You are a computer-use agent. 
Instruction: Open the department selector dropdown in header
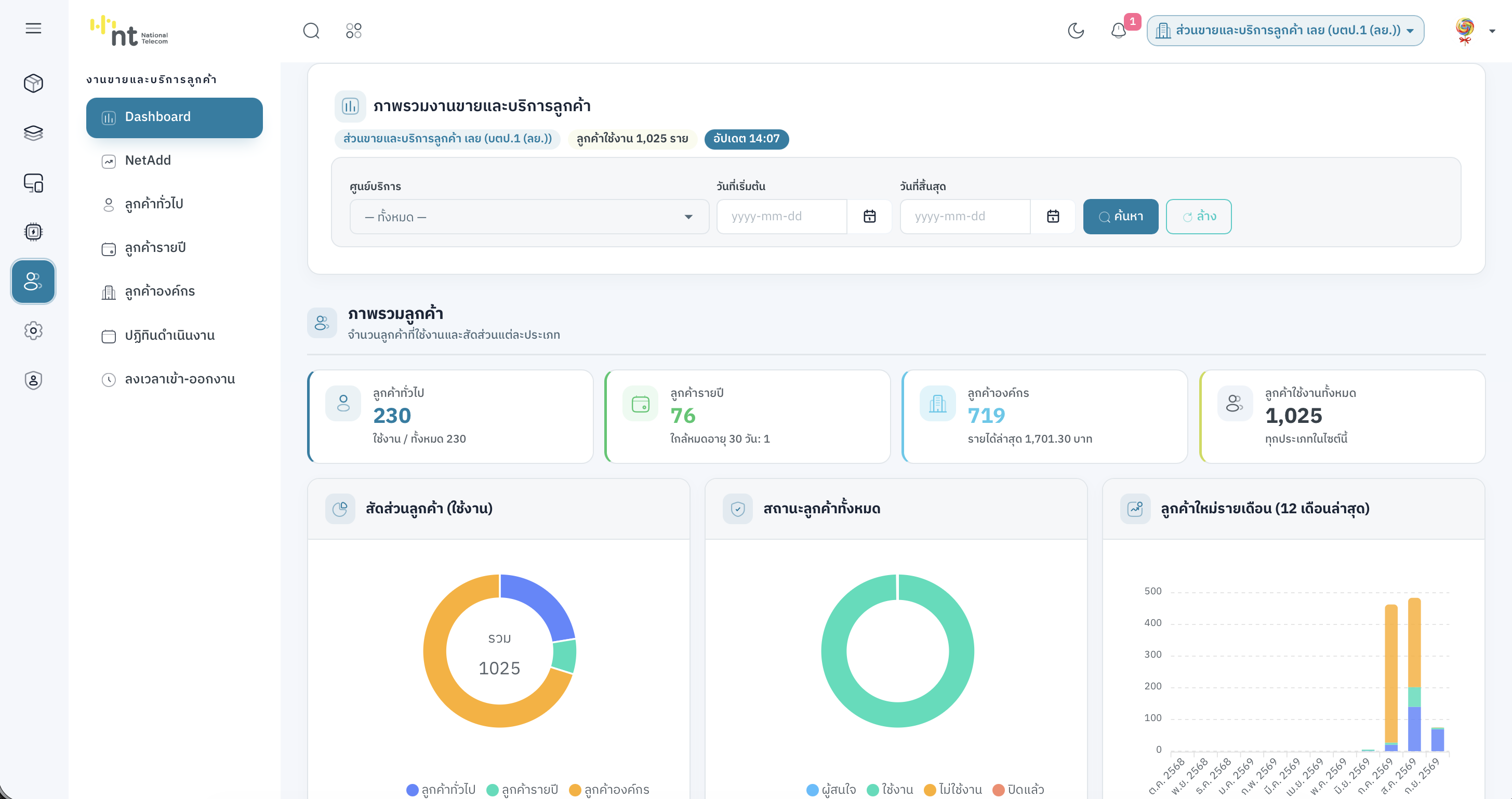tap(1285, 31)
